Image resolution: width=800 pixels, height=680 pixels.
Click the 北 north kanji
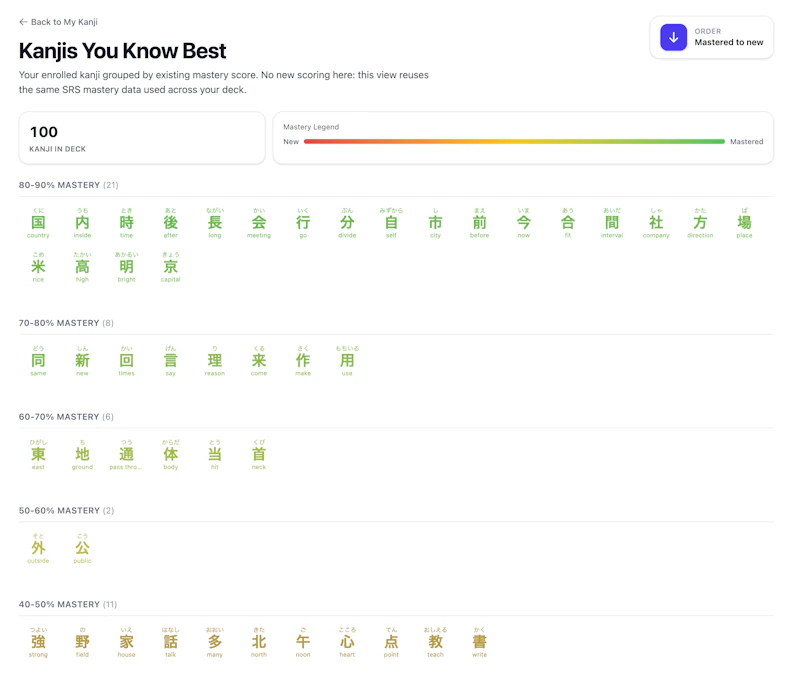259,642
